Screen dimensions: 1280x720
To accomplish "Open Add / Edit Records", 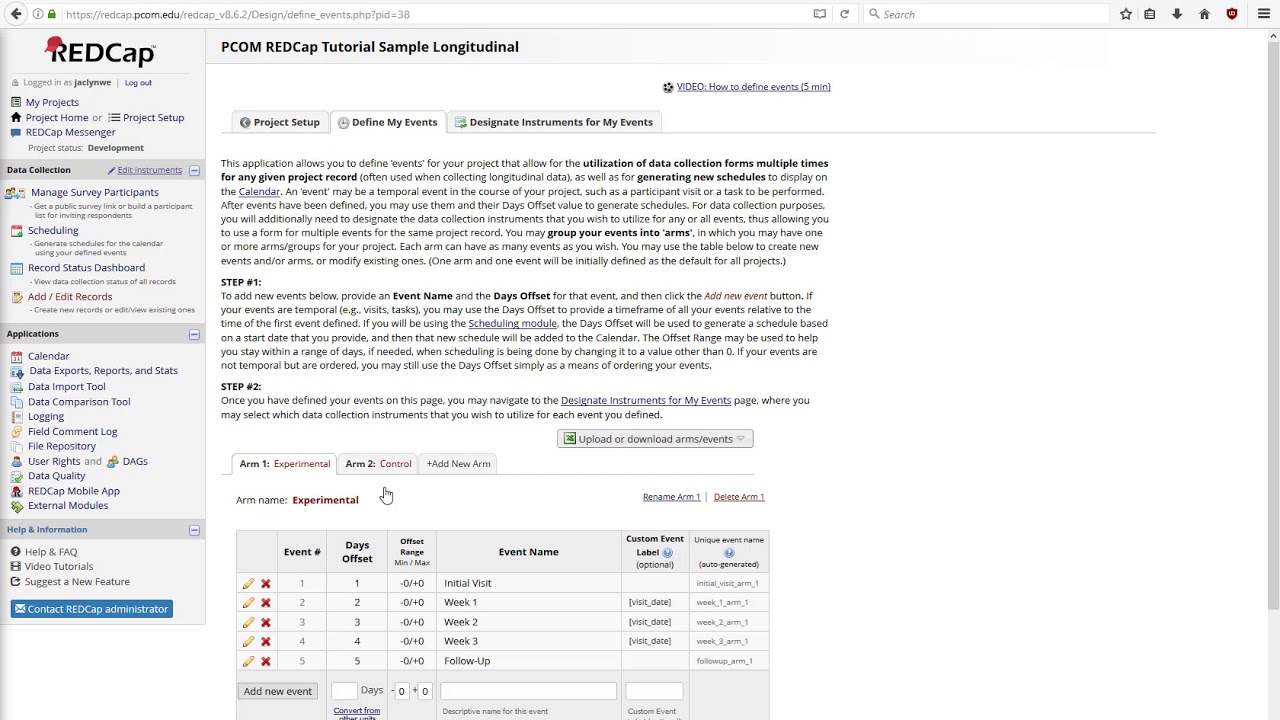I will tap(70, 297).
